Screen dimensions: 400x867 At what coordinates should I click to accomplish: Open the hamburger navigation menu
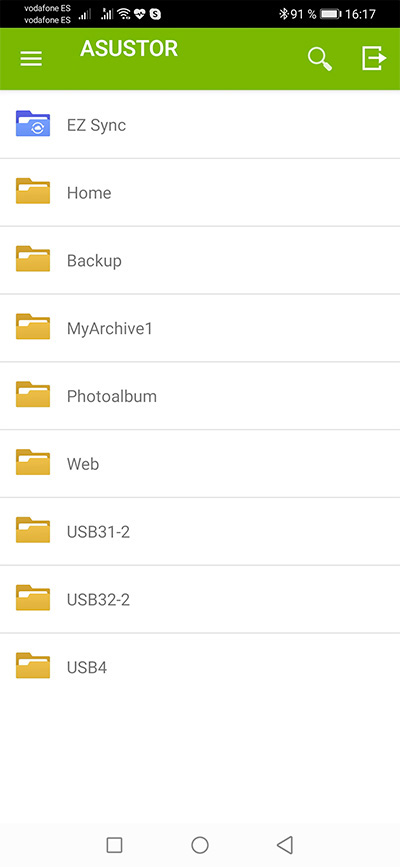(31, 59)
